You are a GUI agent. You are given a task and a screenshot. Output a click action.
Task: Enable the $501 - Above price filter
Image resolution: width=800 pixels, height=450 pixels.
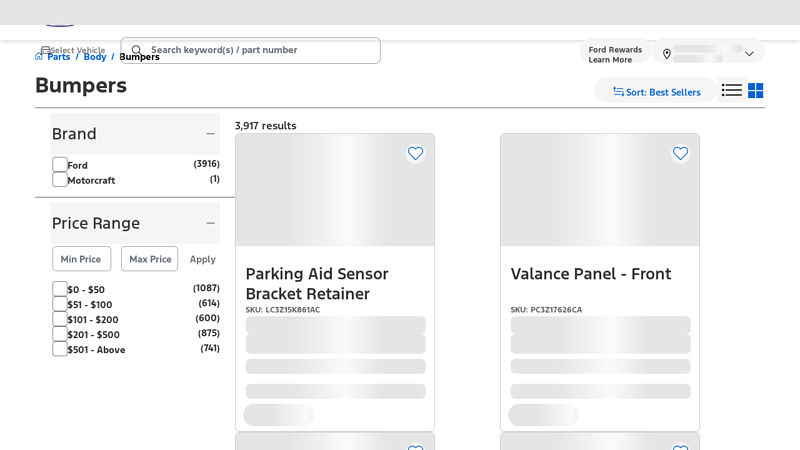click(x=60, y=349)
